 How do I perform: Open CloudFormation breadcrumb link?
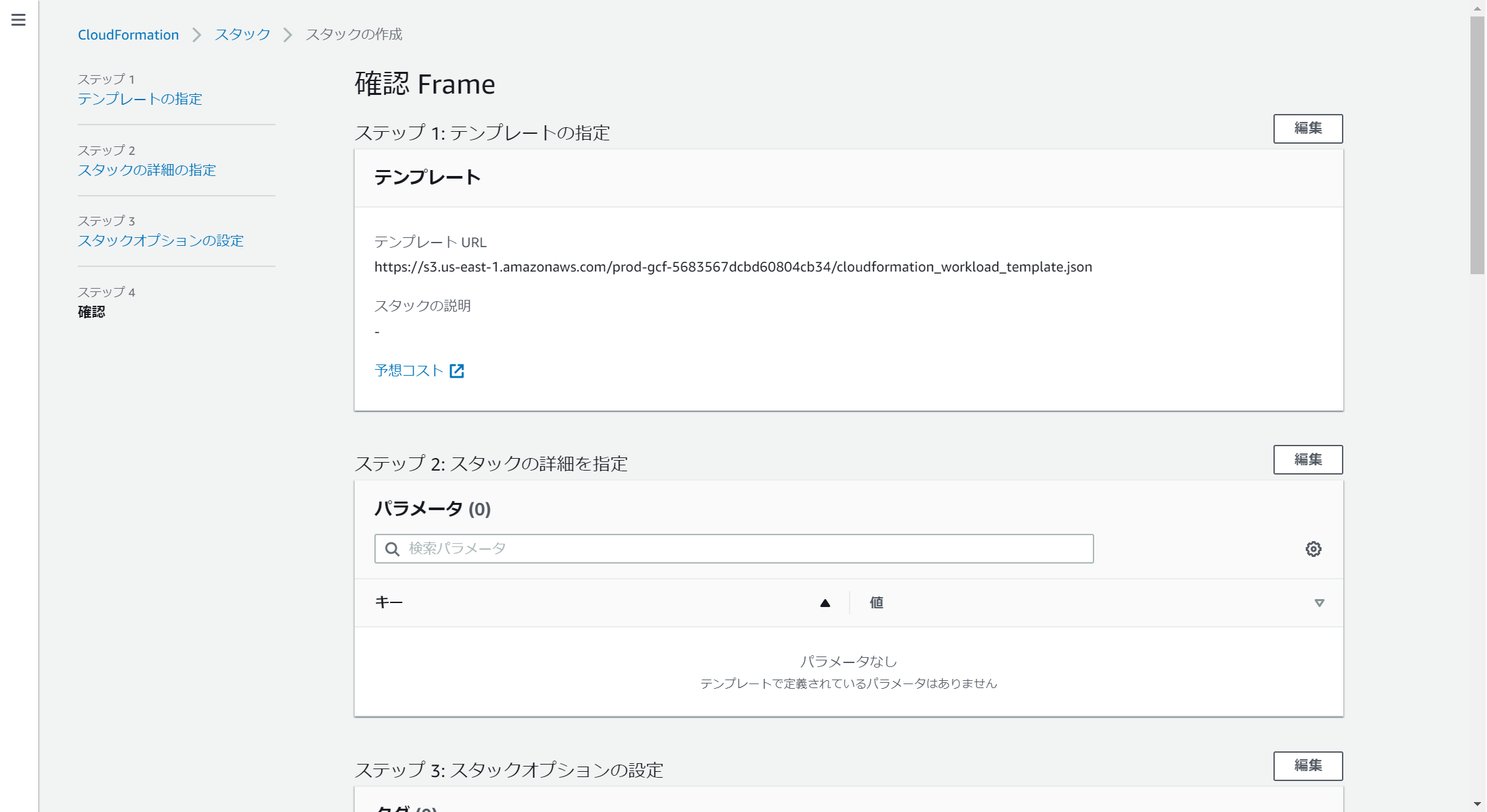pyautogui.click(x=128, y=35)
